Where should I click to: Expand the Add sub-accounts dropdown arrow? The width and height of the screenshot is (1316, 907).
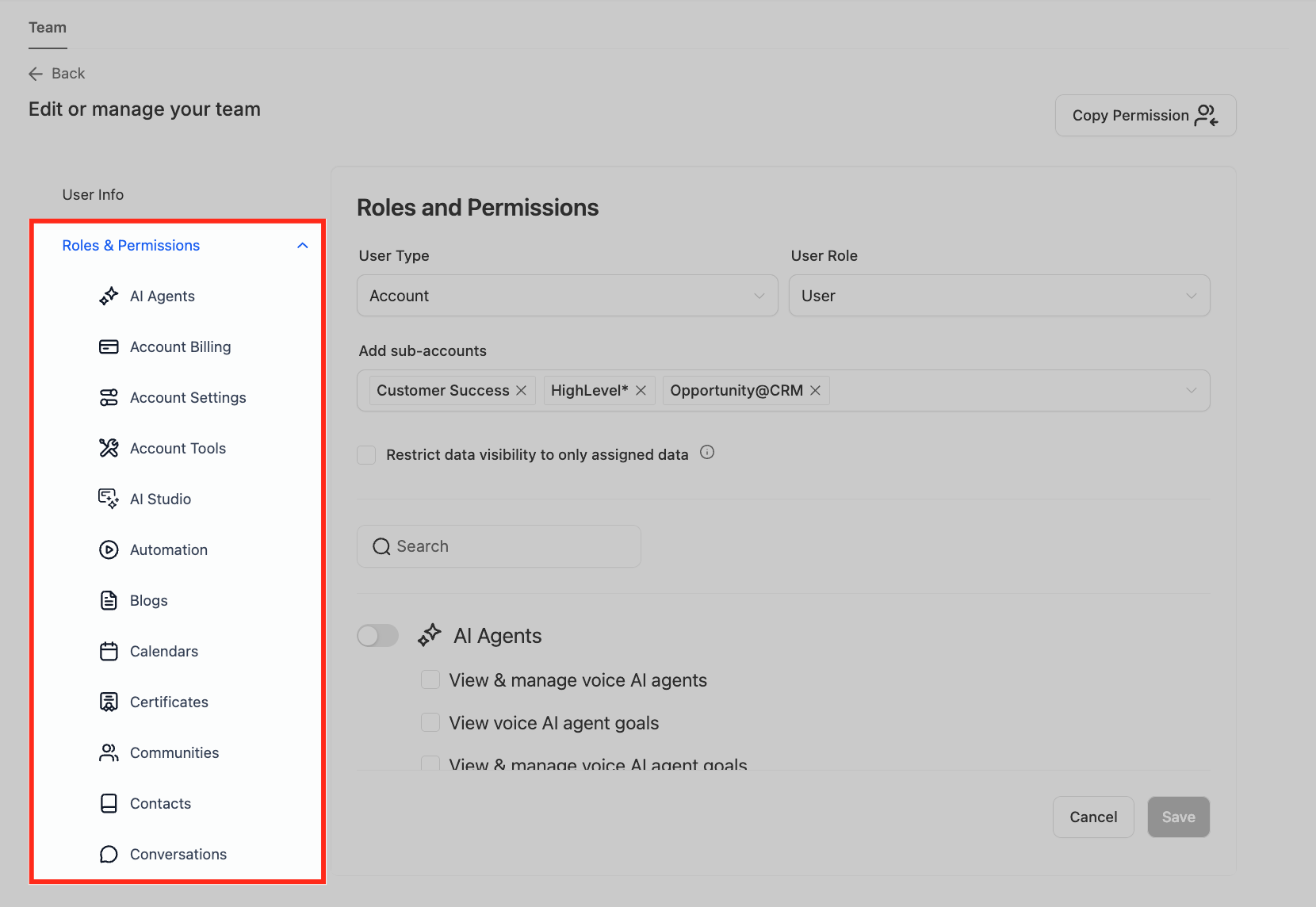pos(1191,390)
